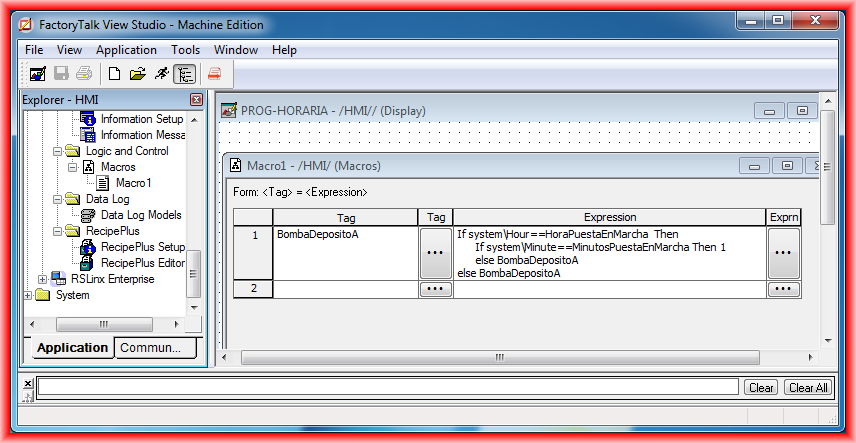This screenshot has width=856, height=443.
Task: Open the Tools menu
Action: pyautogui.click(x=185, y=50)
